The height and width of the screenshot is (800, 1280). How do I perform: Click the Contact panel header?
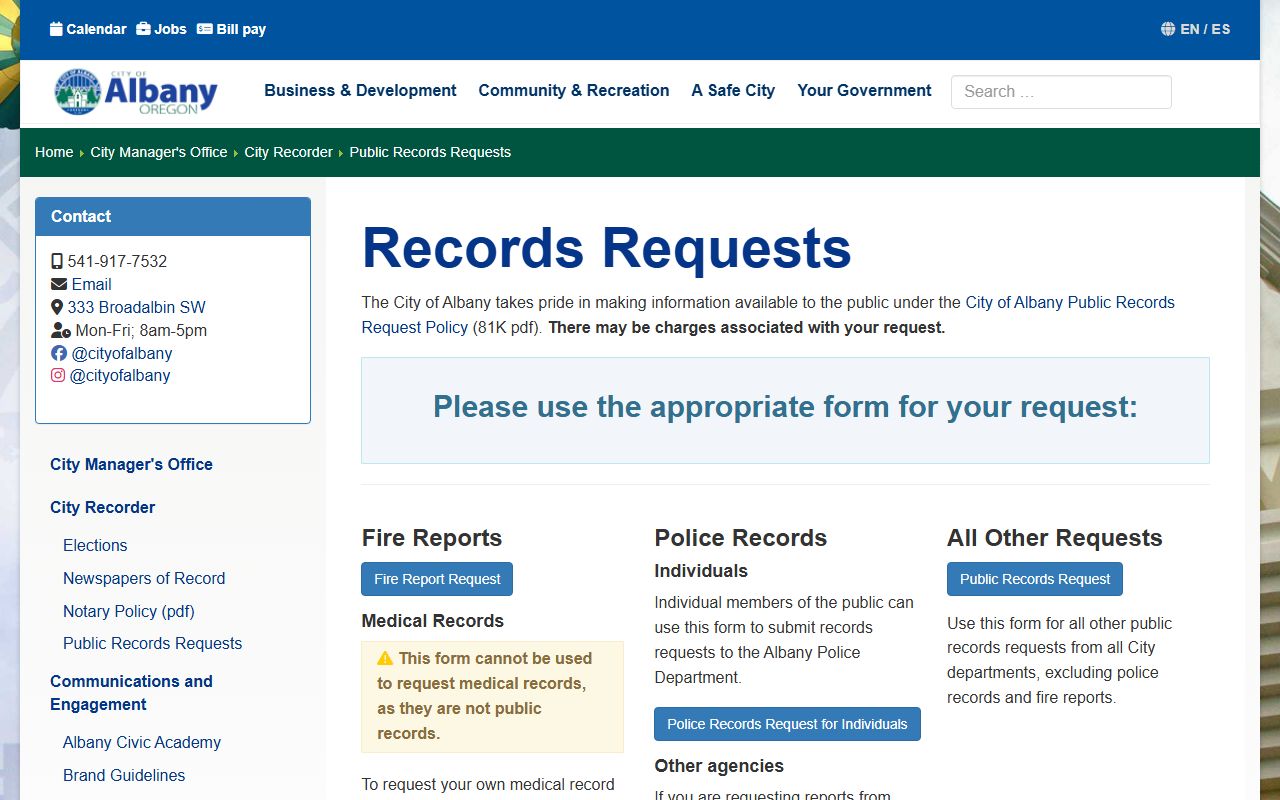click(173, 216)
